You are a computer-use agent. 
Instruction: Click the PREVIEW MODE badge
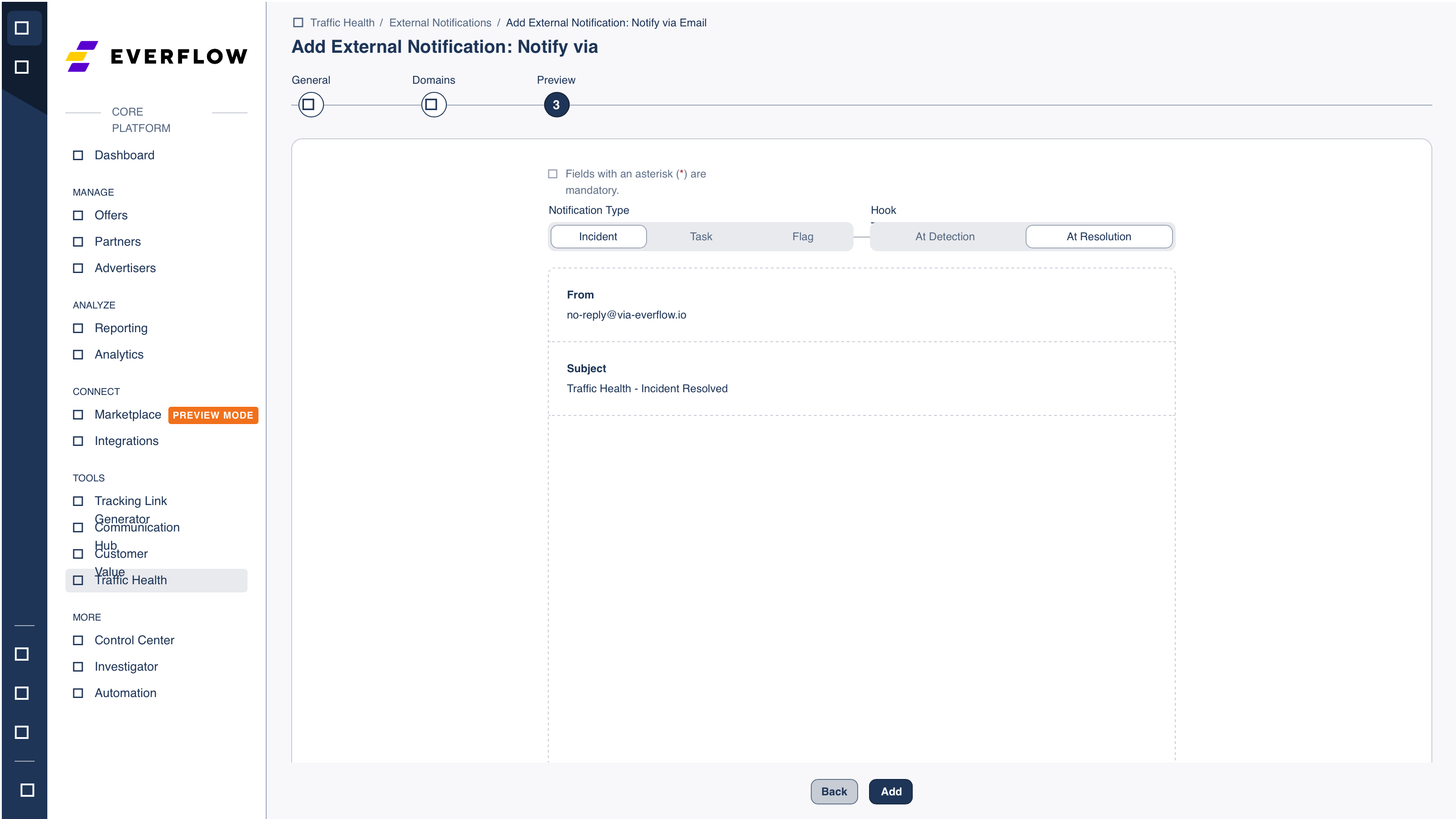(x=213, y=415)
